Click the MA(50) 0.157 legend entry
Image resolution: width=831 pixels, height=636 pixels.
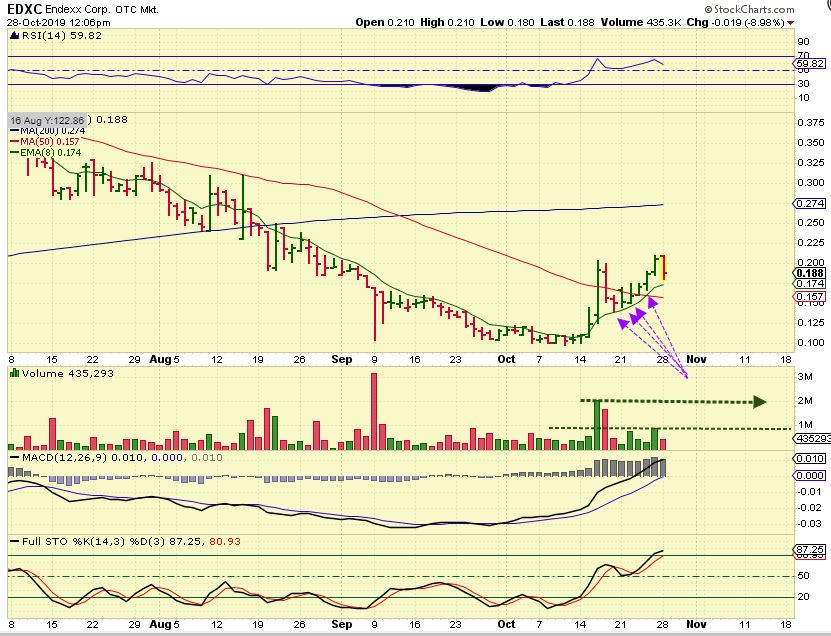pyautogui.click(x=45, y=142)
